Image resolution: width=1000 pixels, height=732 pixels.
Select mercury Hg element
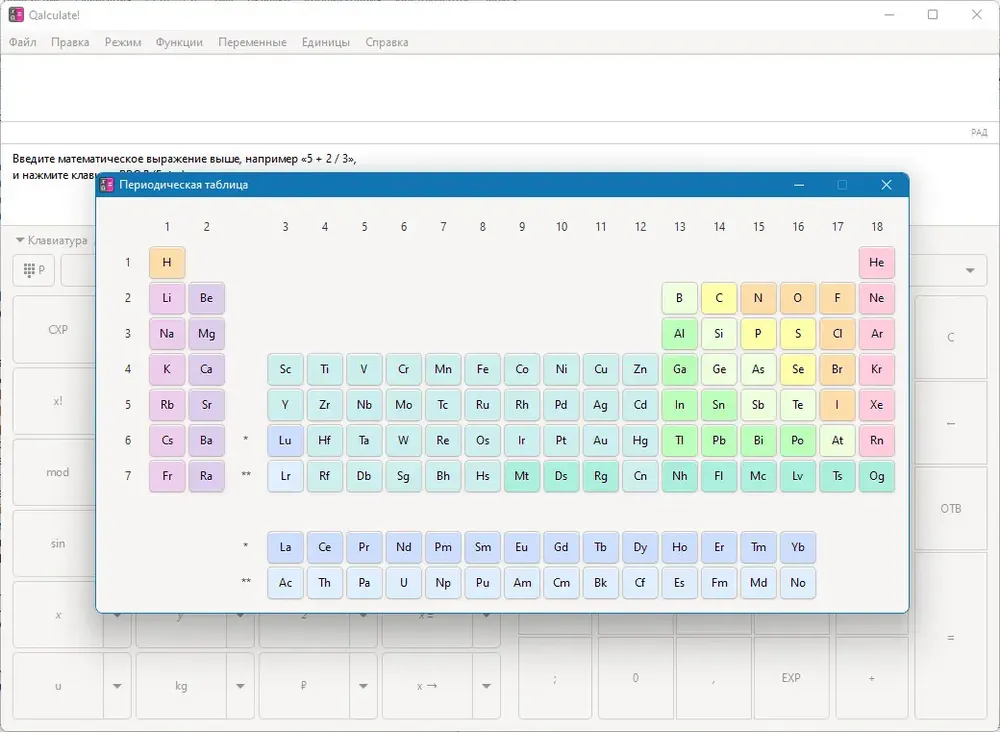(x=640, y=441)
